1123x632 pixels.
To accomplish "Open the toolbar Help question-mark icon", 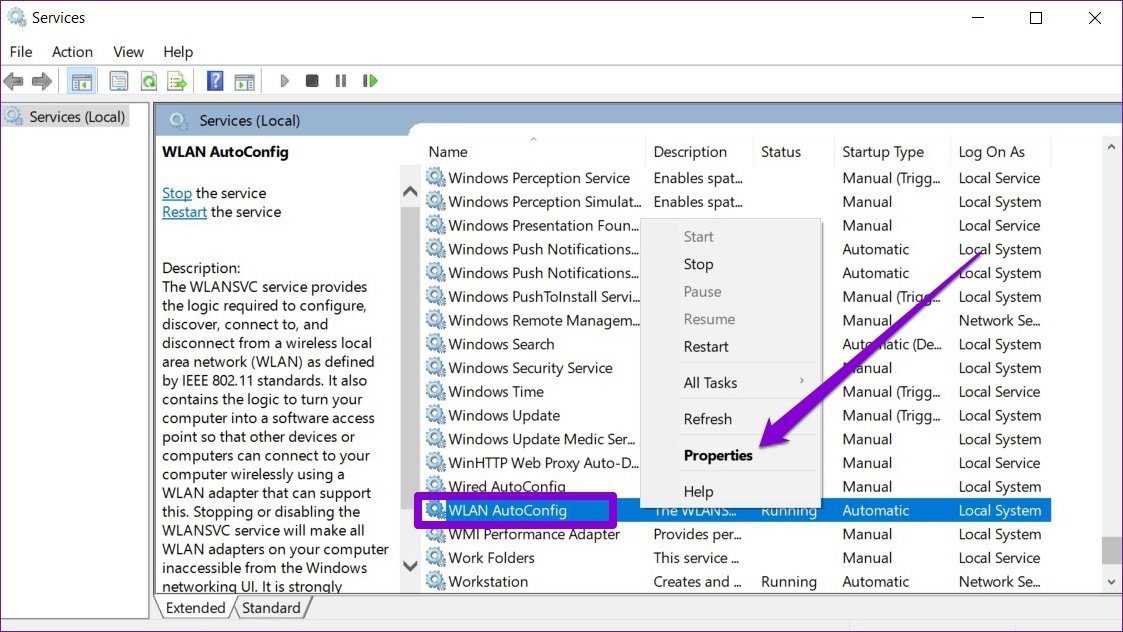I will (215, 81).
